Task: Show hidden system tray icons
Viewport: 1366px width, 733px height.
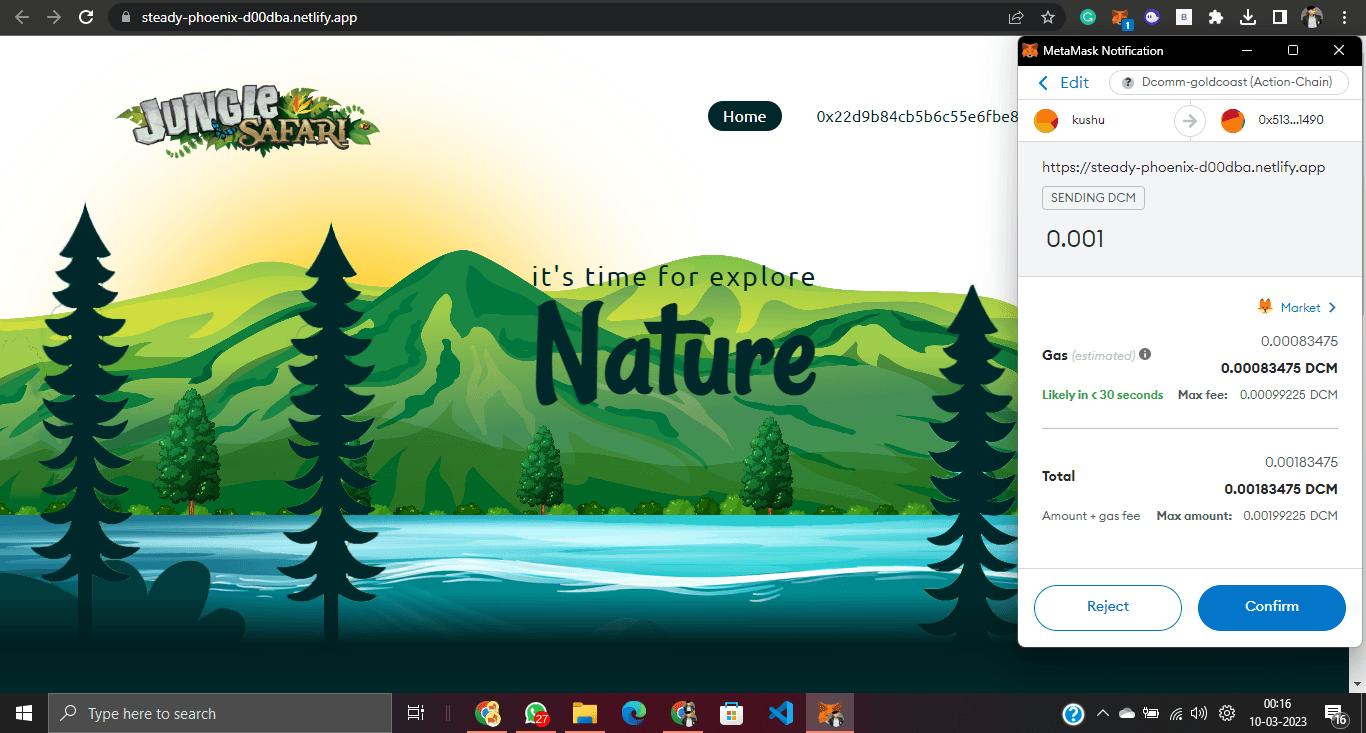Action: 1103,714
